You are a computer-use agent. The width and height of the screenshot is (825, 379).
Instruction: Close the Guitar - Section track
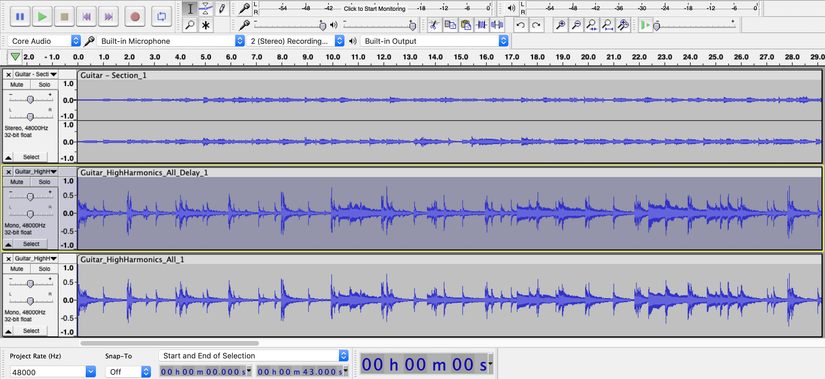pyautogui.click(x=8, y=75)
